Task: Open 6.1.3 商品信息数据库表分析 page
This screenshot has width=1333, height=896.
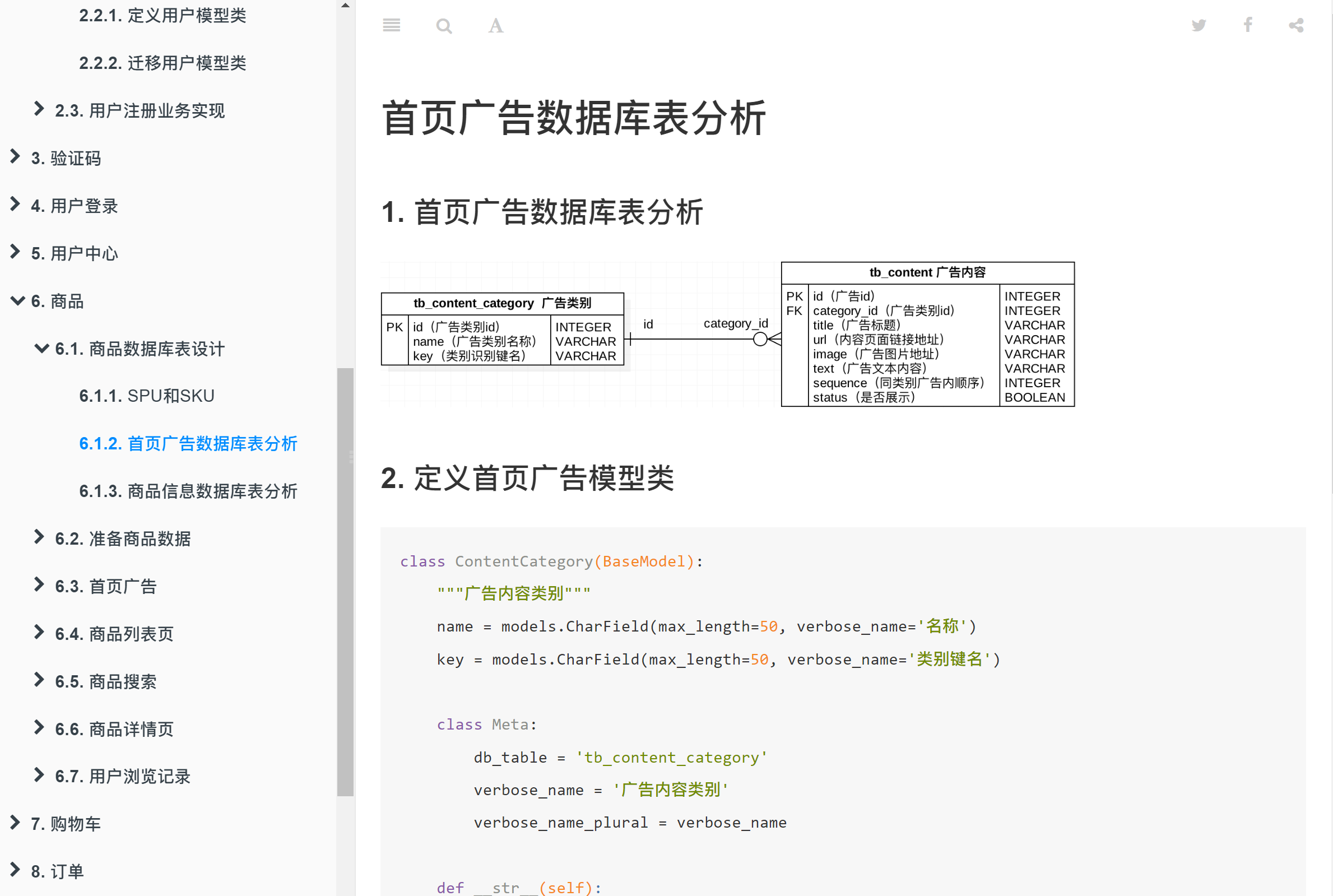Action: point(188,491)
